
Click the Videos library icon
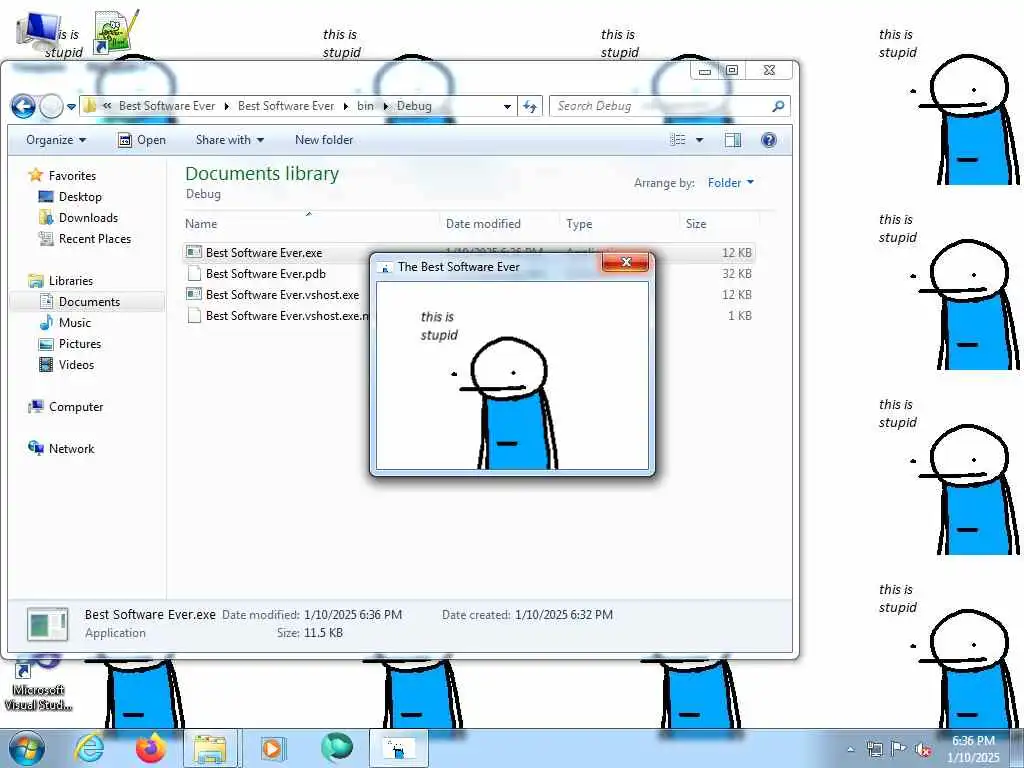pyautogui.click(x=46, y=364)
